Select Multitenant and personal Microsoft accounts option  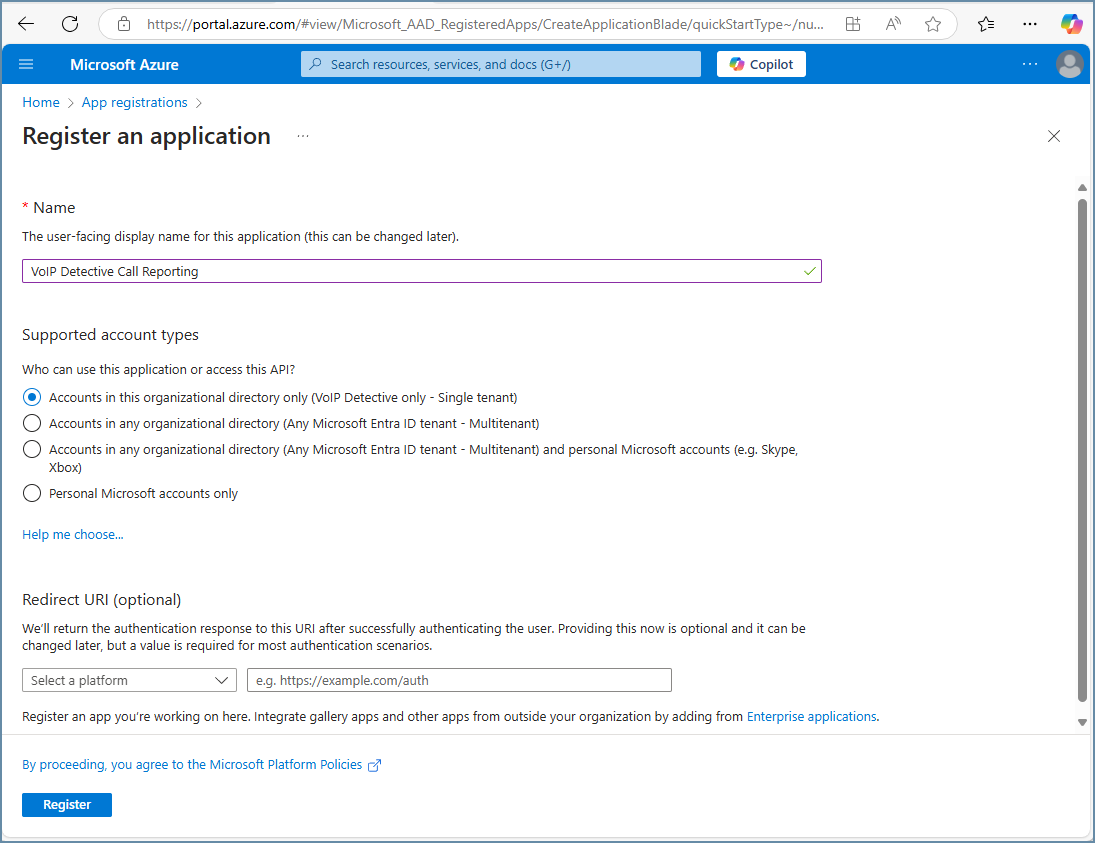pos(32,449)
